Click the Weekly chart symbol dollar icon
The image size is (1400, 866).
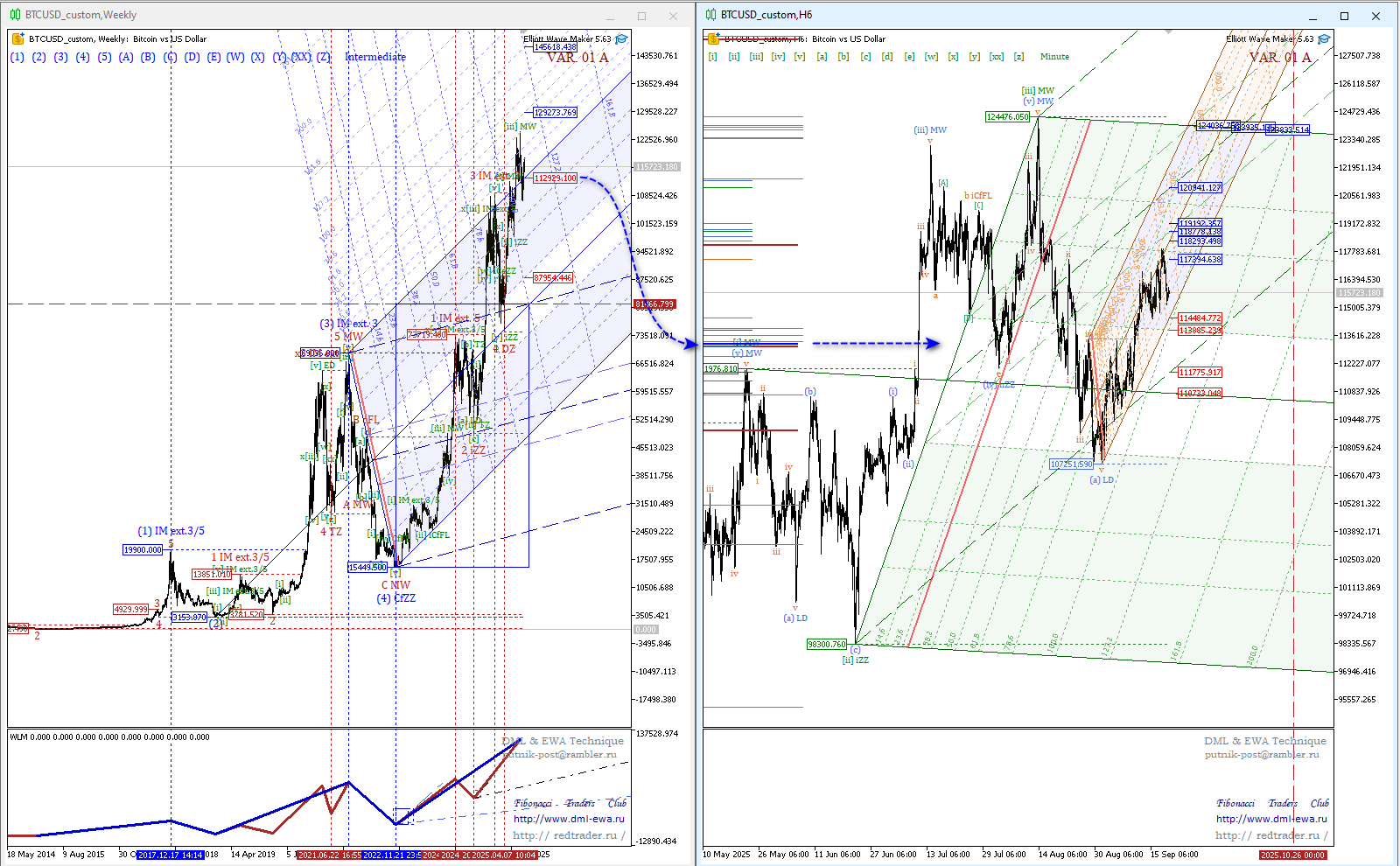coord(17,38)
